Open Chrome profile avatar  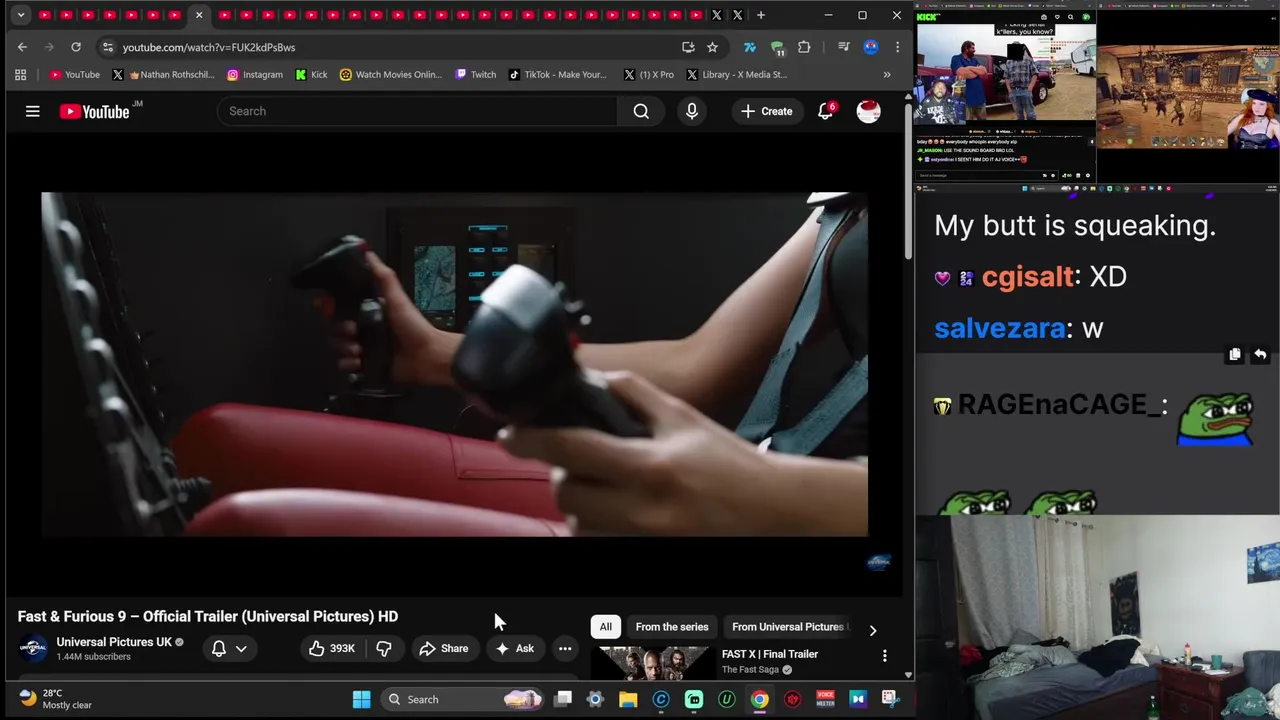click(871, 47)
